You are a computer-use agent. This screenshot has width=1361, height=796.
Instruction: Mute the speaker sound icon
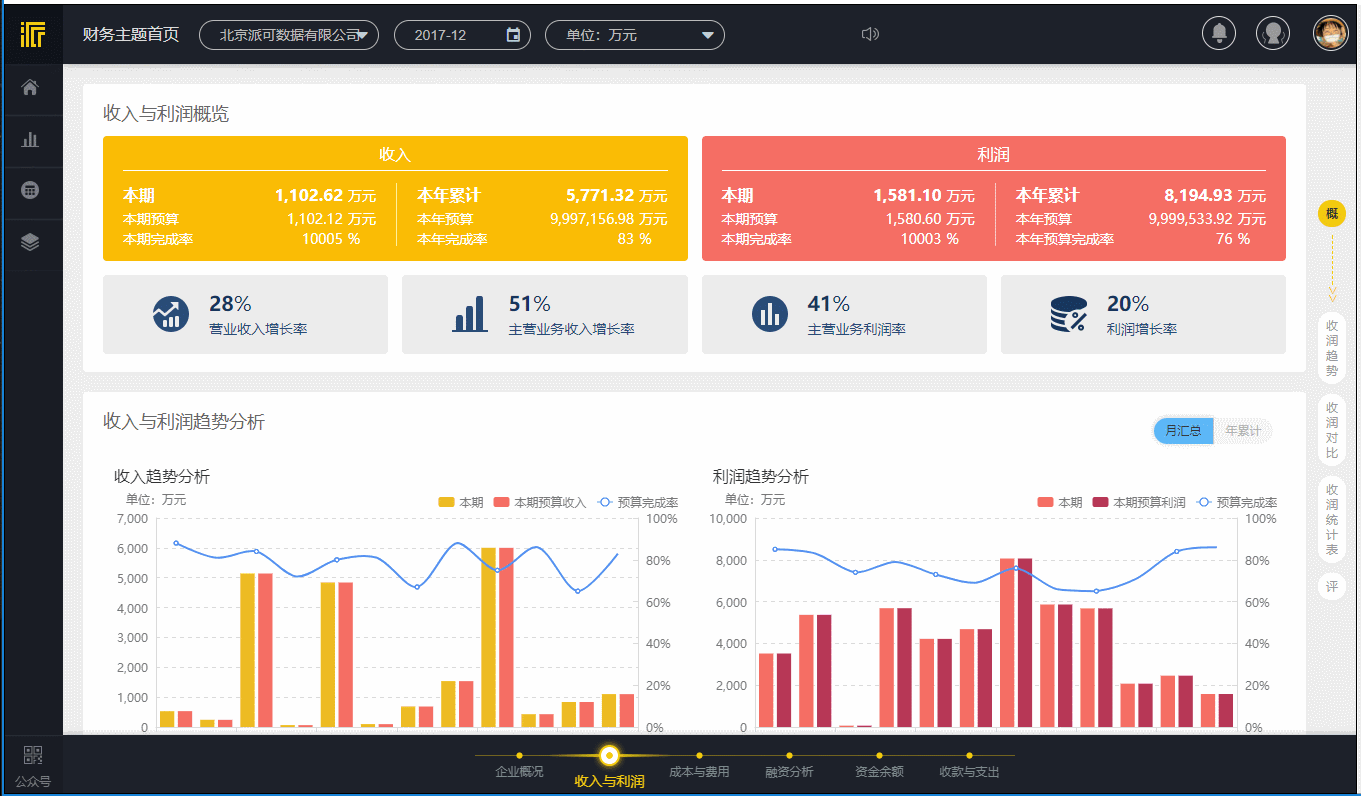pos(870,35)
